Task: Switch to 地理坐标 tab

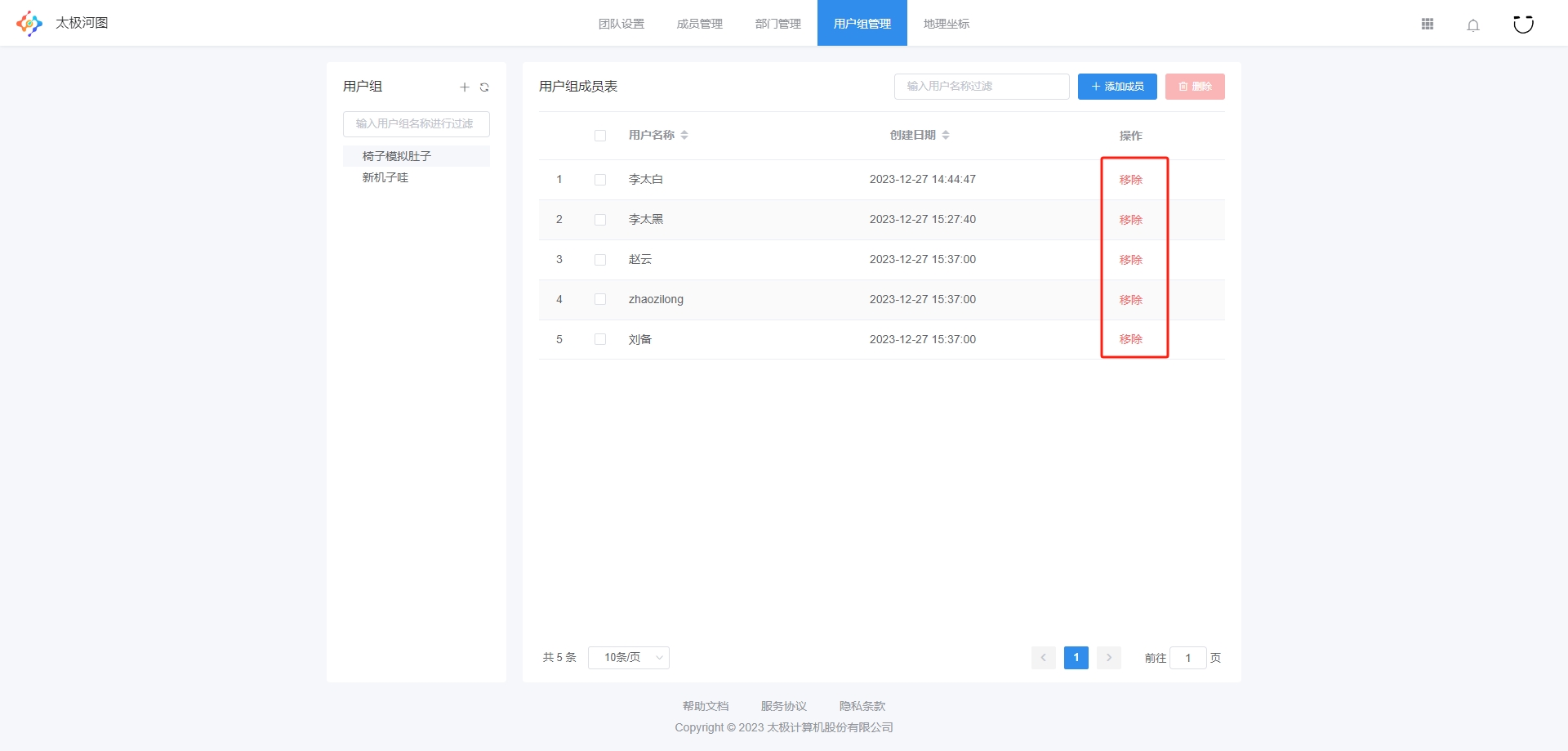Action: pos(947,24)
